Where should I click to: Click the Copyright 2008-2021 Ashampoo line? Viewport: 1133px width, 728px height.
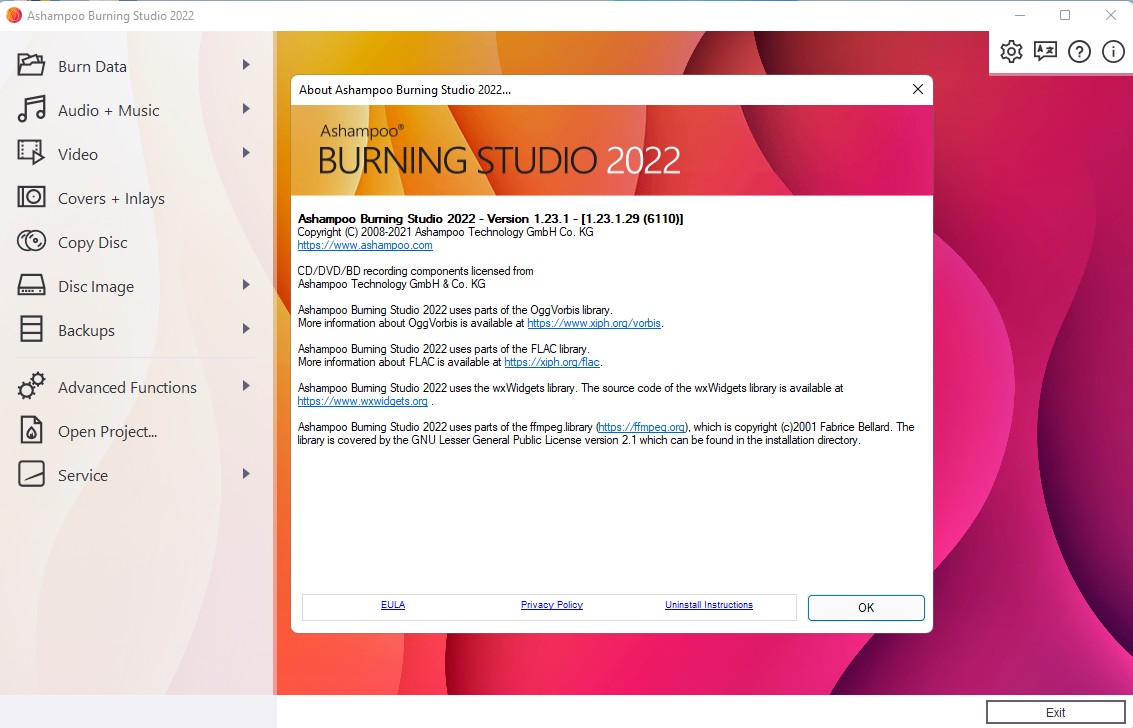tap(445, 233)
